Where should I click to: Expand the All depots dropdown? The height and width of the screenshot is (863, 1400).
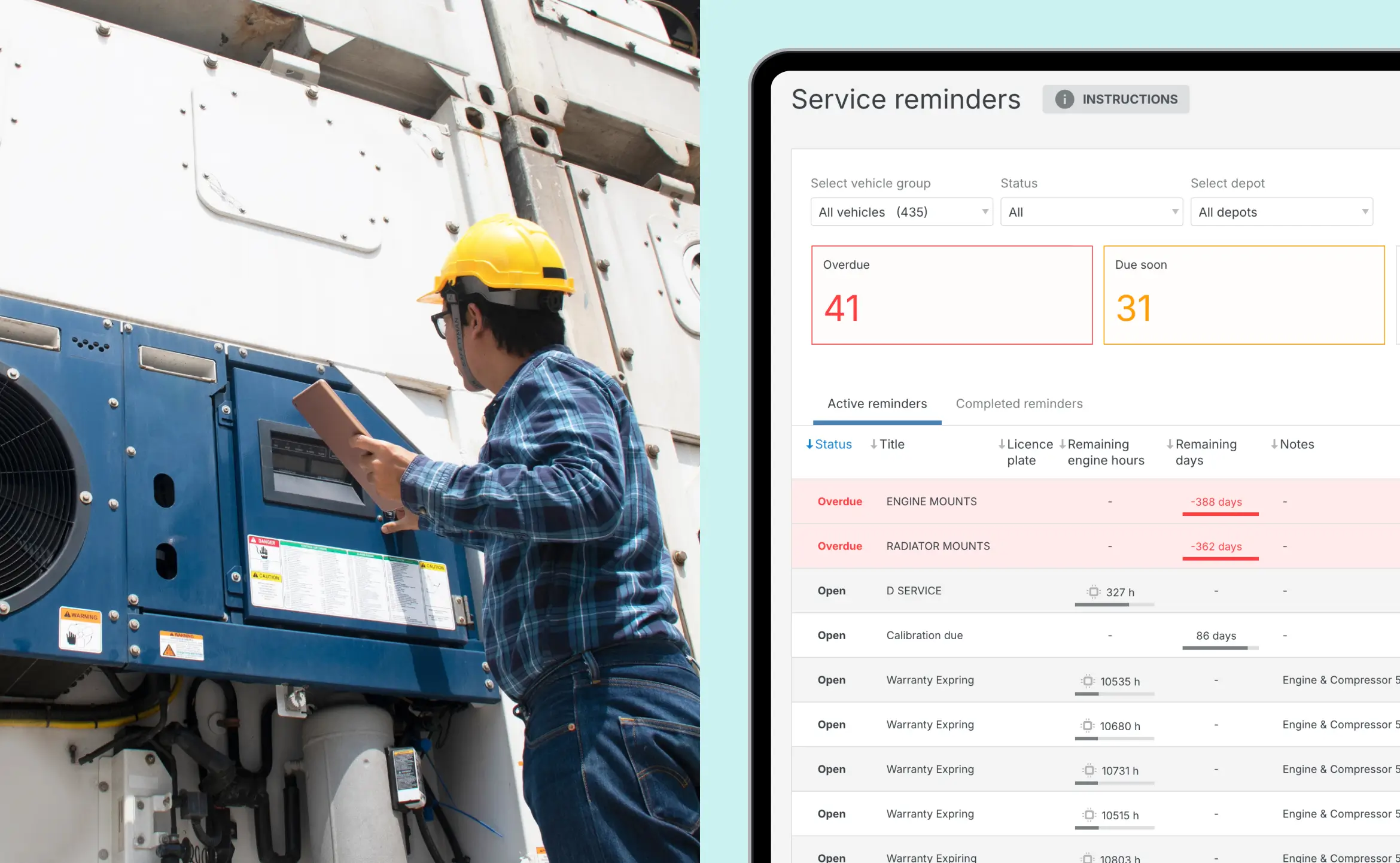(1281, 212)
